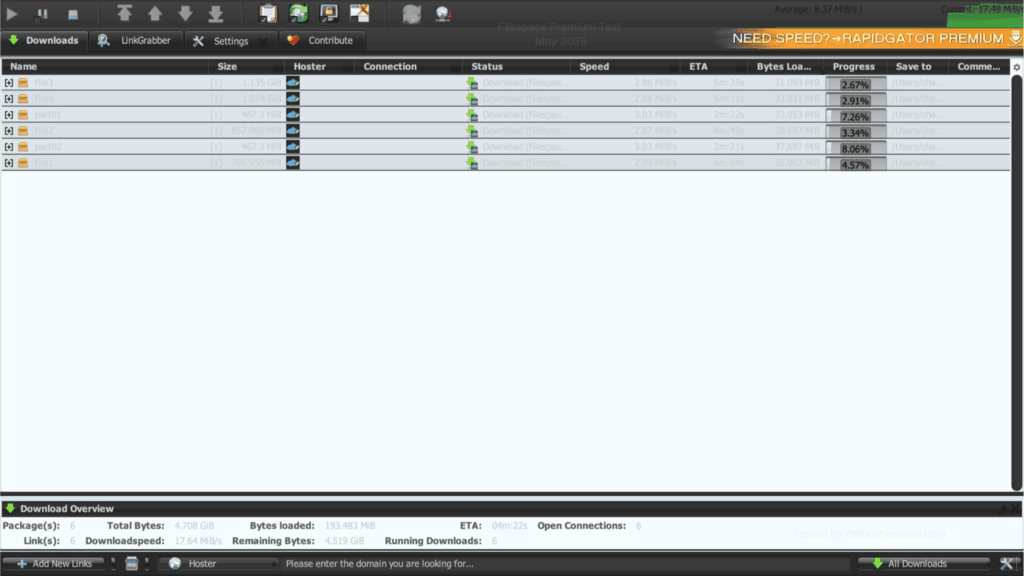Viewport: 1024px width, 576px height.
Task: Start downloads with the play icon
Action: click(x=12, y=13)
